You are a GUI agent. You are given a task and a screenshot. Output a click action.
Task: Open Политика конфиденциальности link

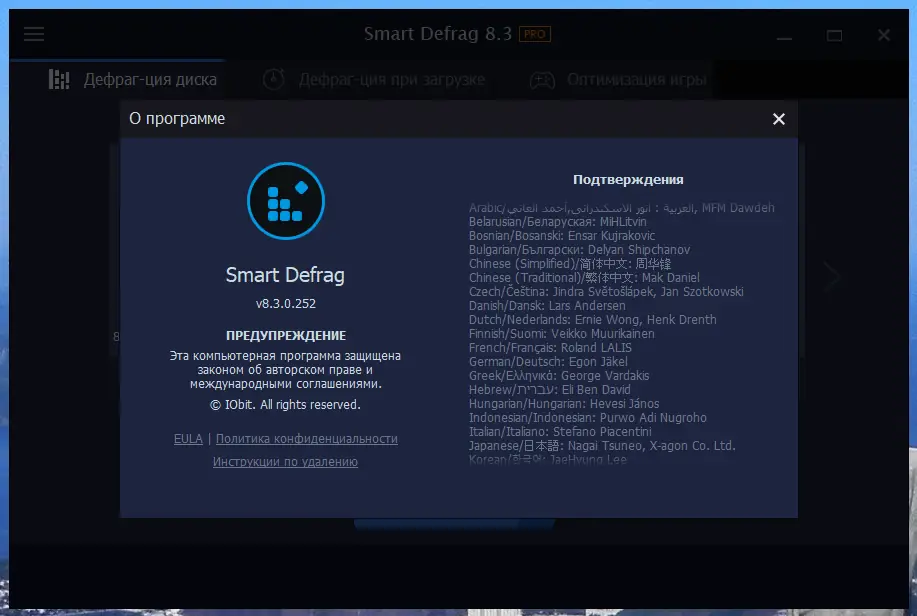[306, 439]
